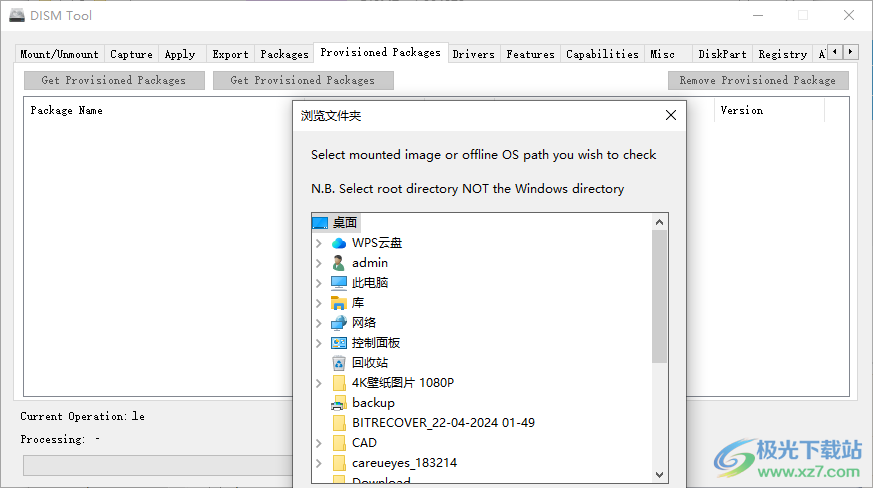
Task: Expand the admin tree node
Action: click(x=318, y=263)
